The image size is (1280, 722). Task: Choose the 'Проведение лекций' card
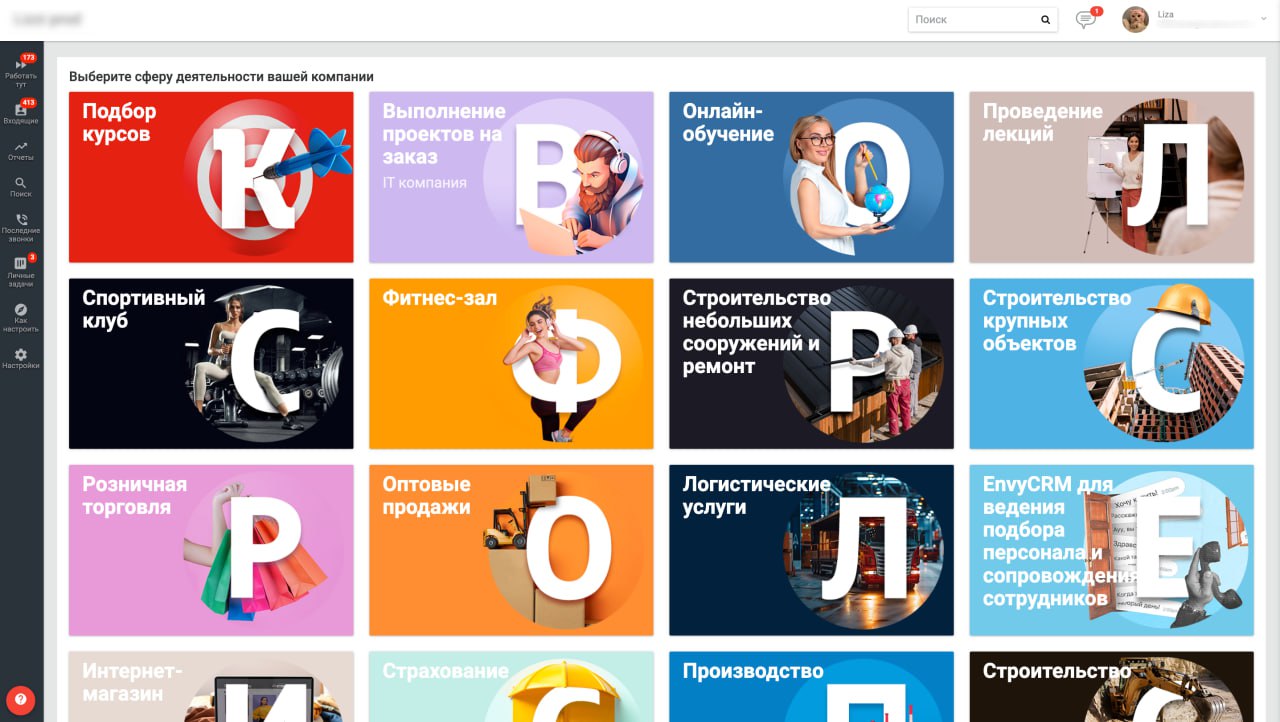coord(1111,177)
